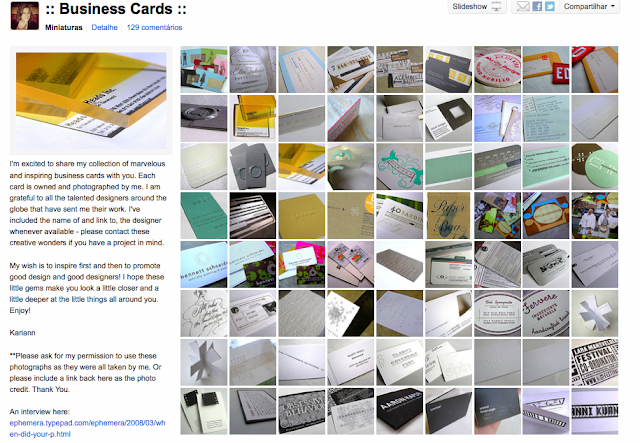Open the Ferrere handcrafted card thumbnail

click(546, 314)
